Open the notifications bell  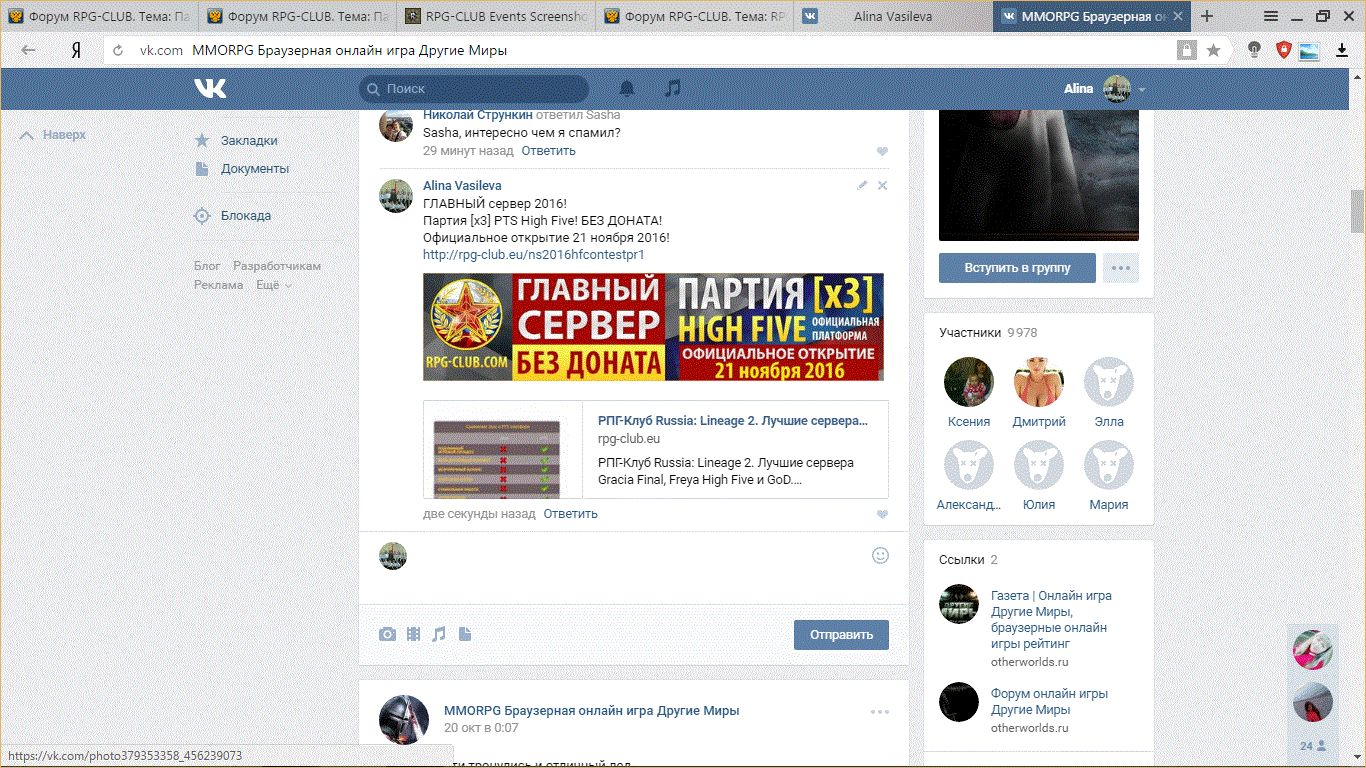(x=627, y=89)
